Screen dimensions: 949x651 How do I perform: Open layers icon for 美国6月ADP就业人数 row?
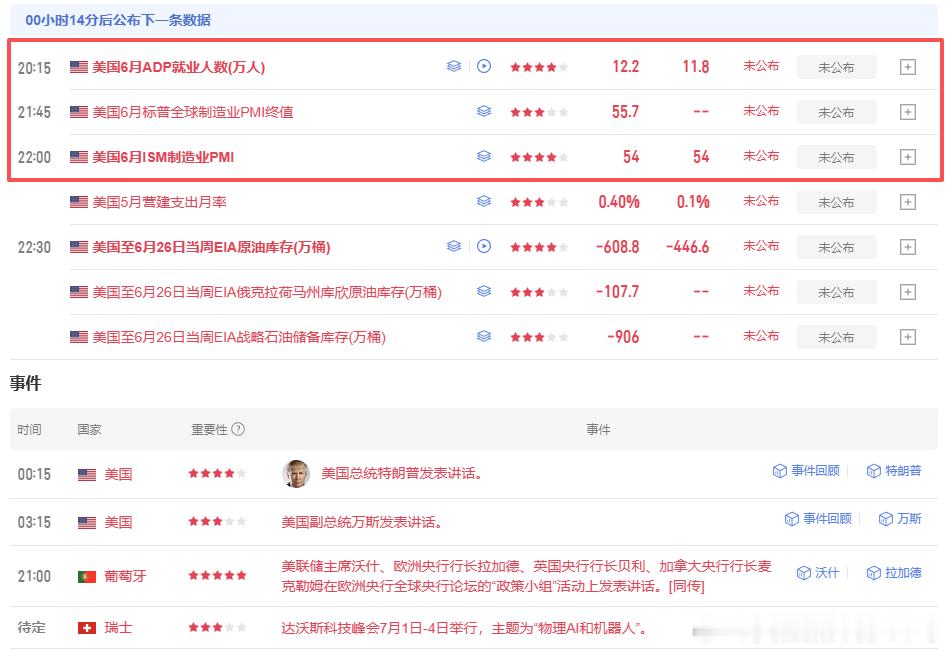[454, 67]
